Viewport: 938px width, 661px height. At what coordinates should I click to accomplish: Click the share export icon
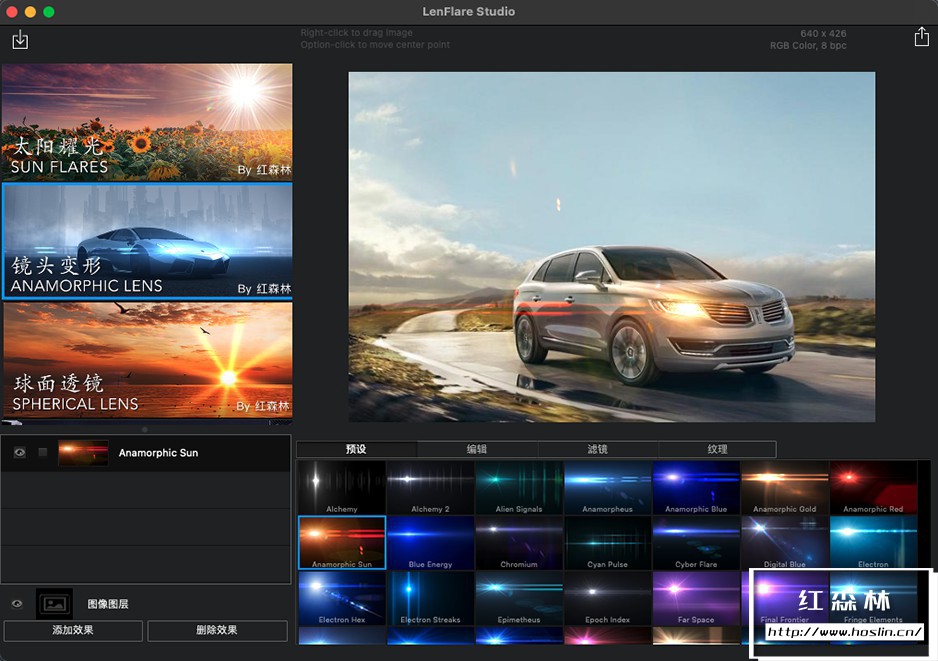[921, 37]
